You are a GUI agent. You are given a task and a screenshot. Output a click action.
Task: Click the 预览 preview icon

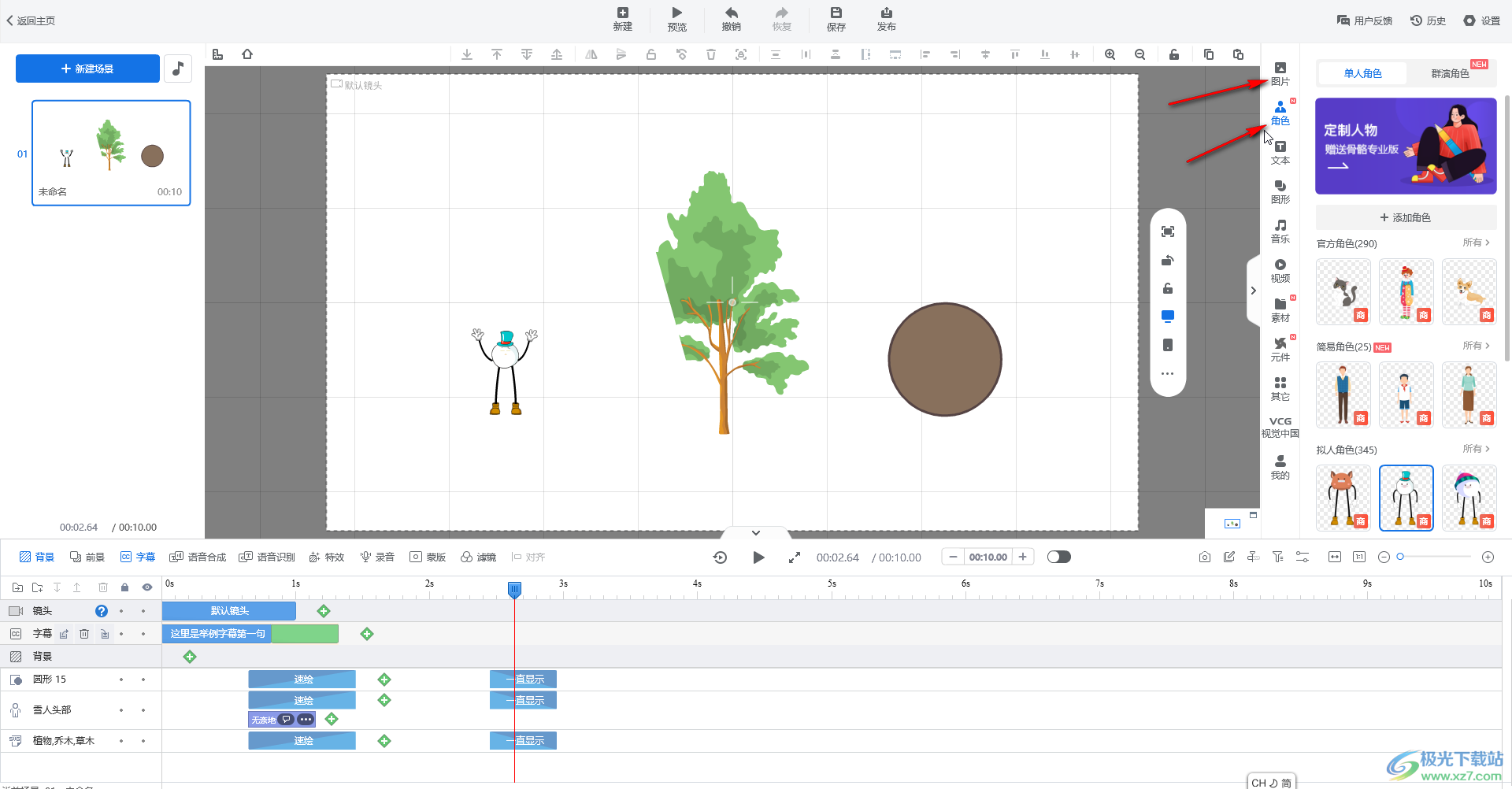point(676,19)
